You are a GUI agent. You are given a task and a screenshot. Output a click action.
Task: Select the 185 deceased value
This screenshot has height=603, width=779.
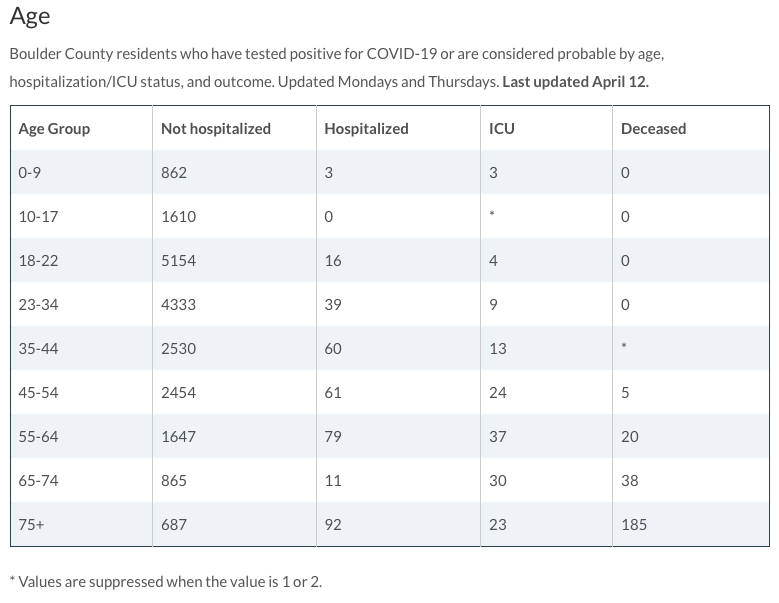(634, 525)
